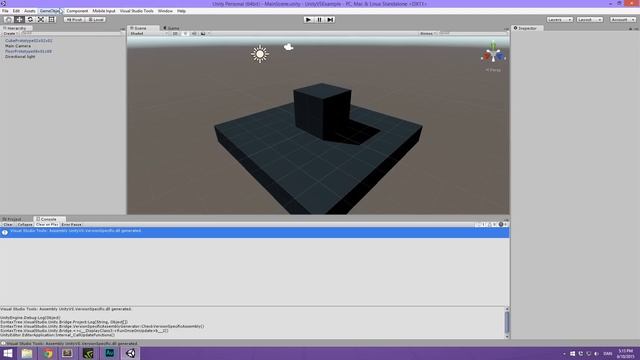Image resolution: width=640 pixels, height=360 pixels.
Task: Select the Hand tool in toolbar
Action: 8,20
